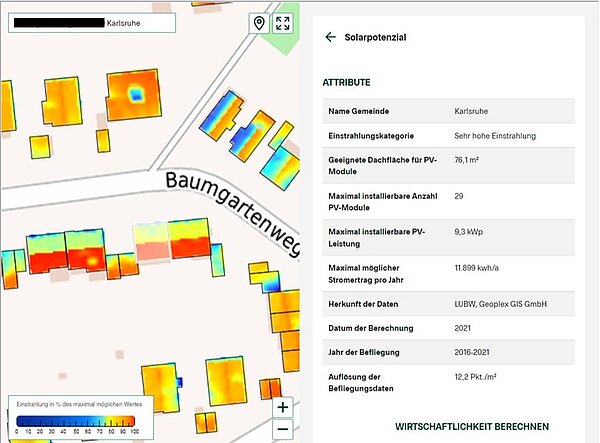
Task: Select the highlighted pale roof on the map
Action: pyautogui.click(x=152, y=241)
